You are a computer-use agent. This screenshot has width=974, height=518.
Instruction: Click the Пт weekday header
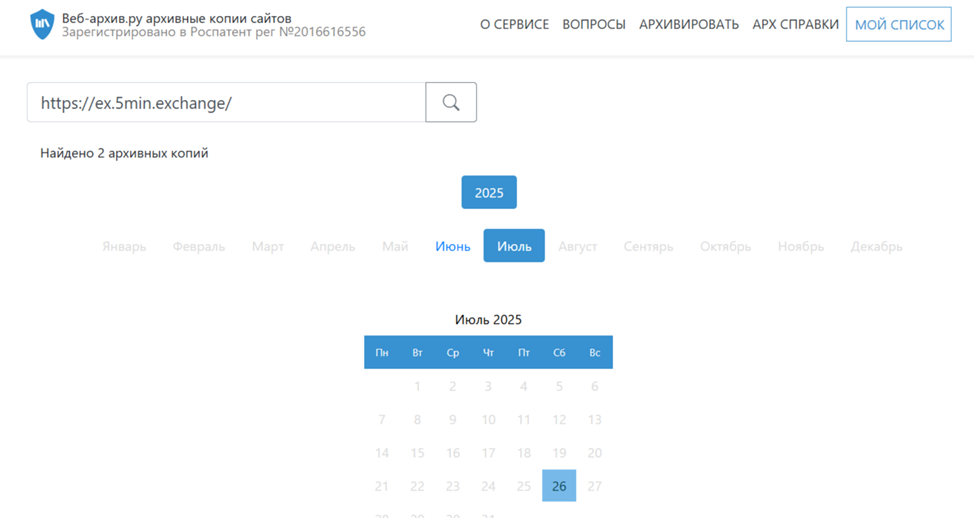coord(524,352)
